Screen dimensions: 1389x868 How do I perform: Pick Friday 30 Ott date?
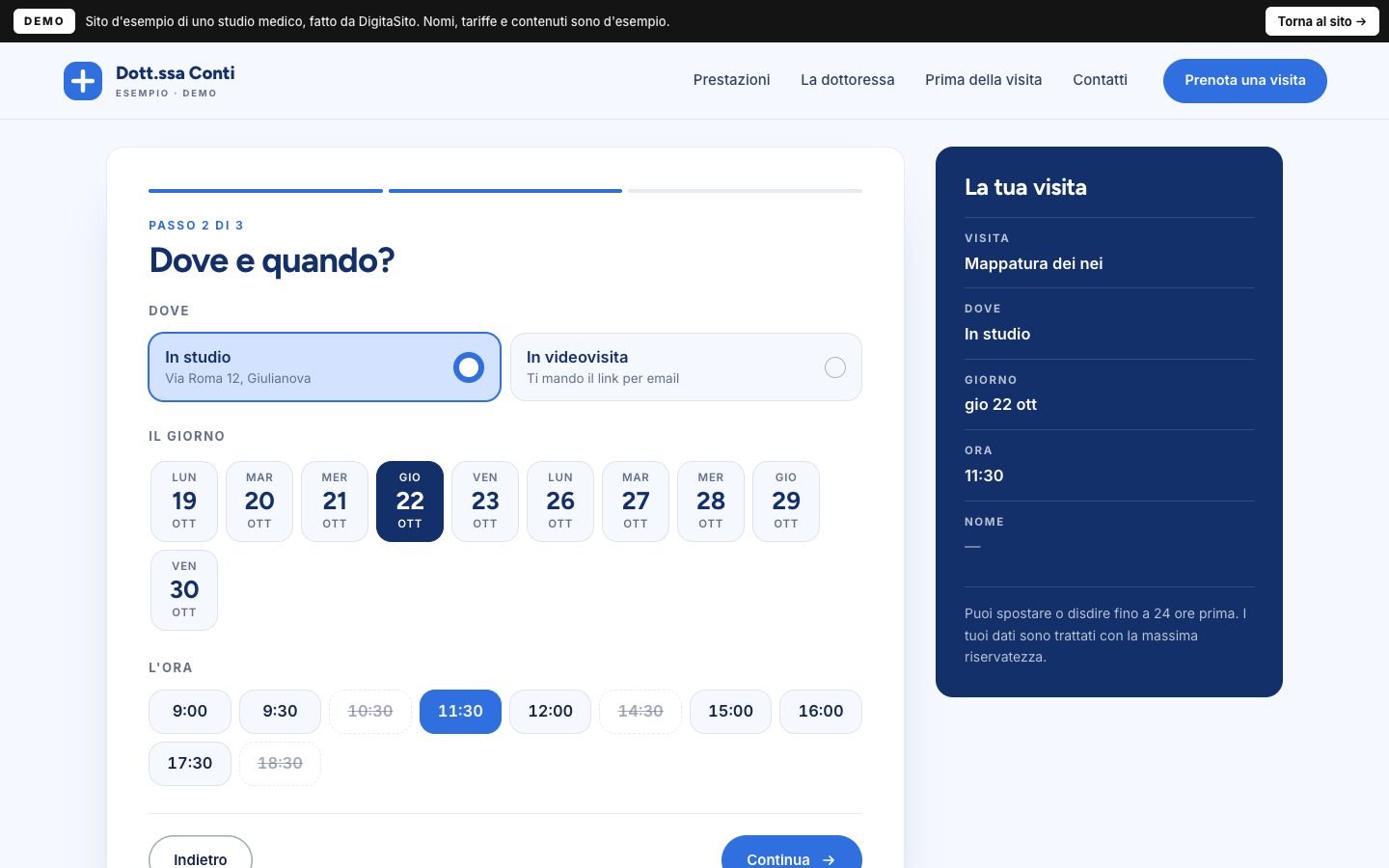tap(184, 590)
